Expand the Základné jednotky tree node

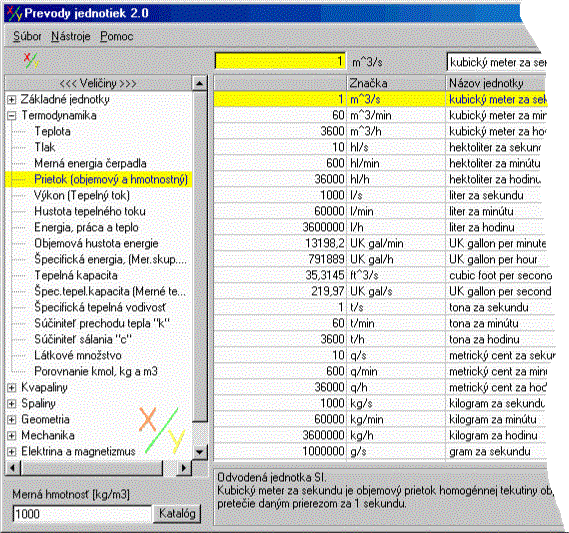pyautogui.click(x=12, y=99)
